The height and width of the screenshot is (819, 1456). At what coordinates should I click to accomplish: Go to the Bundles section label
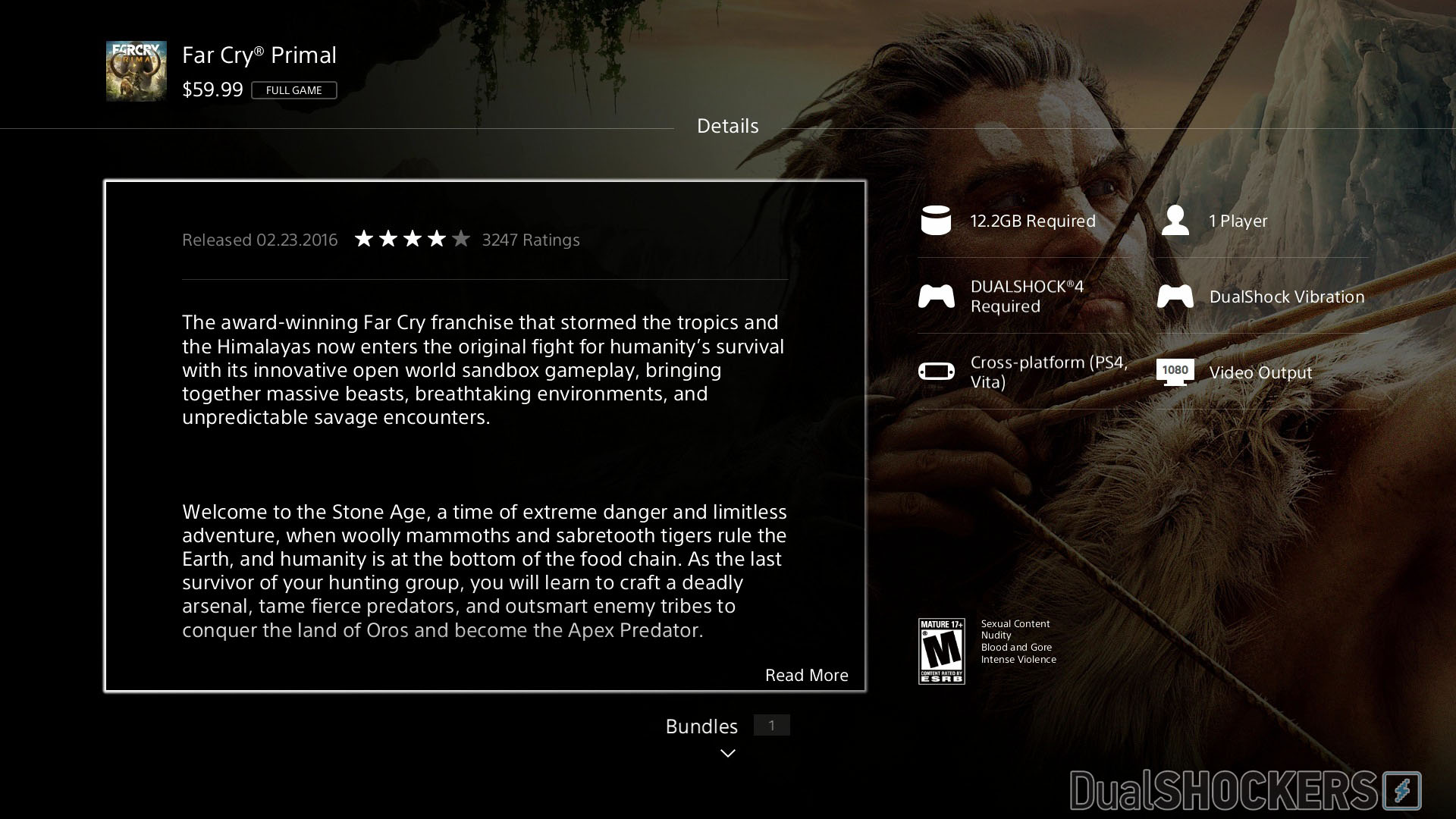click(x=701, y=726)
